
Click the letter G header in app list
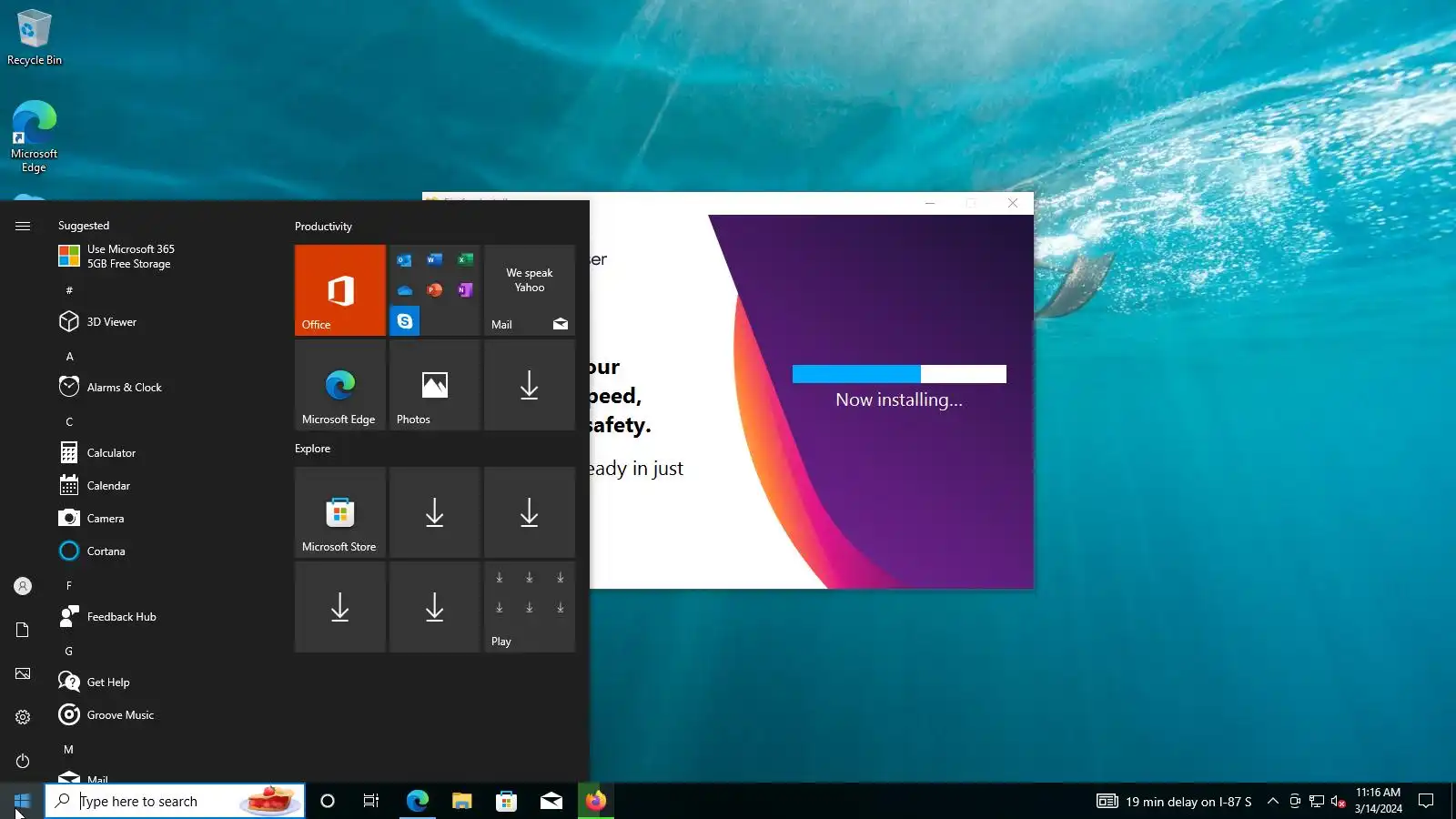click(x=69, y=652)
